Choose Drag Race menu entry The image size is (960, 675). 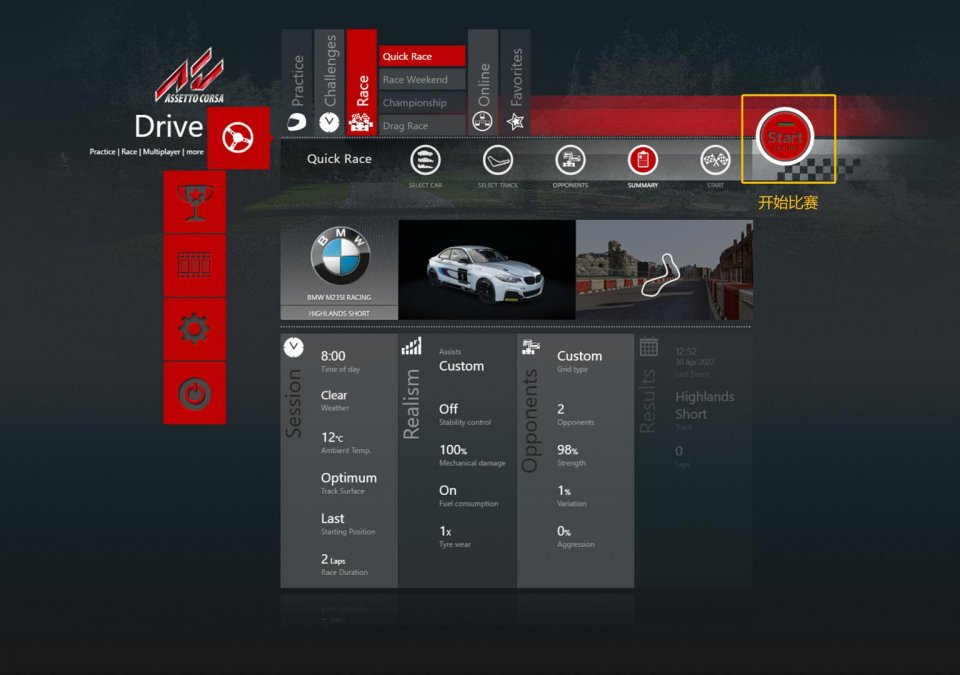coord(422,126)
